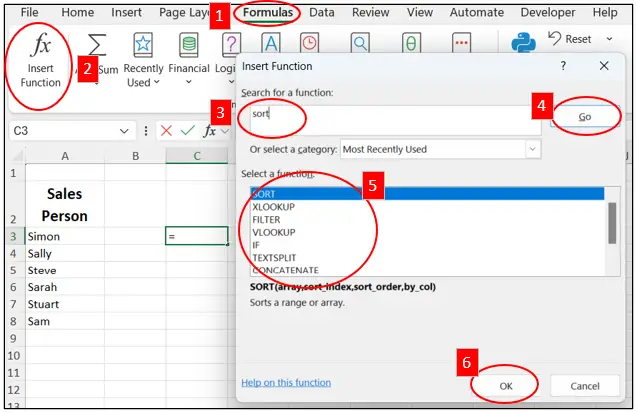
Task: Cancel the formula entry with X icon
Action: pos(166,131)
